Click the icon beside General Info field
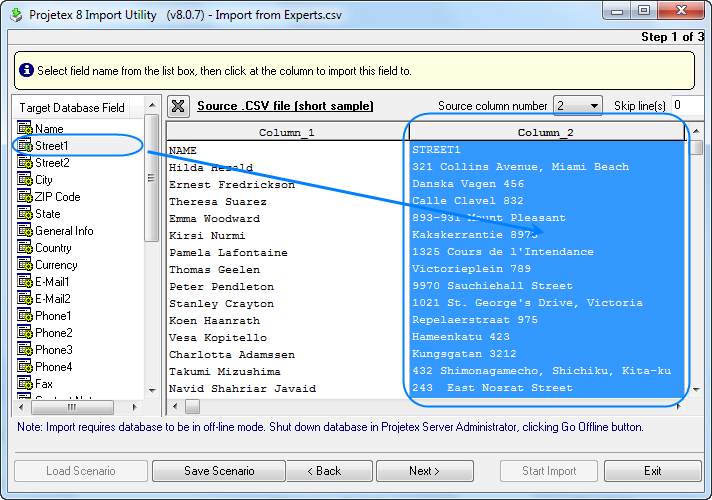Image resolution: width=712 pixels, height=500 pixels. 25,230
